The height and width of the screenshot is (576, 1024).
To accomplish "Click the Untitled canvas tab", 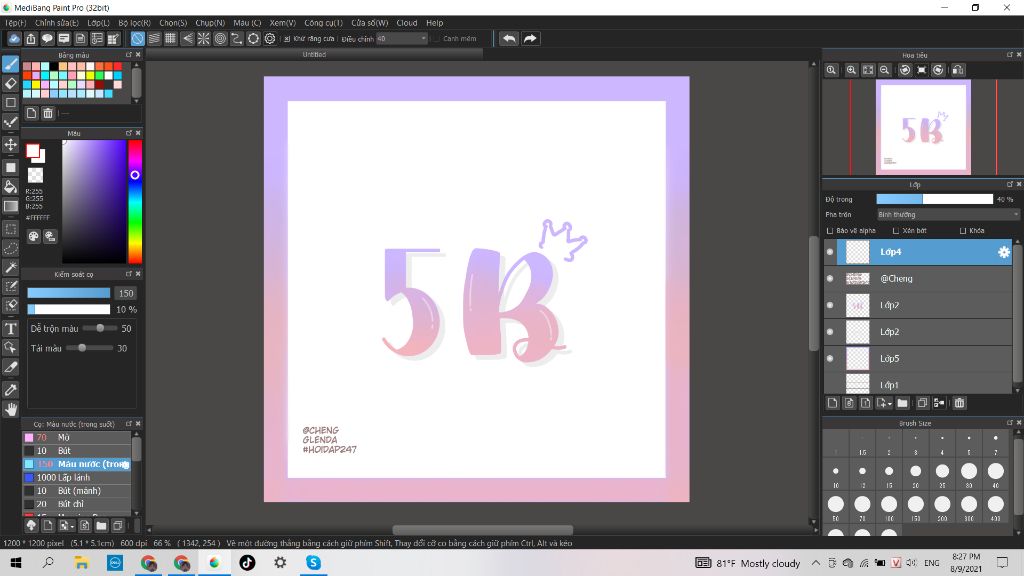I will (x=314, y=55).
